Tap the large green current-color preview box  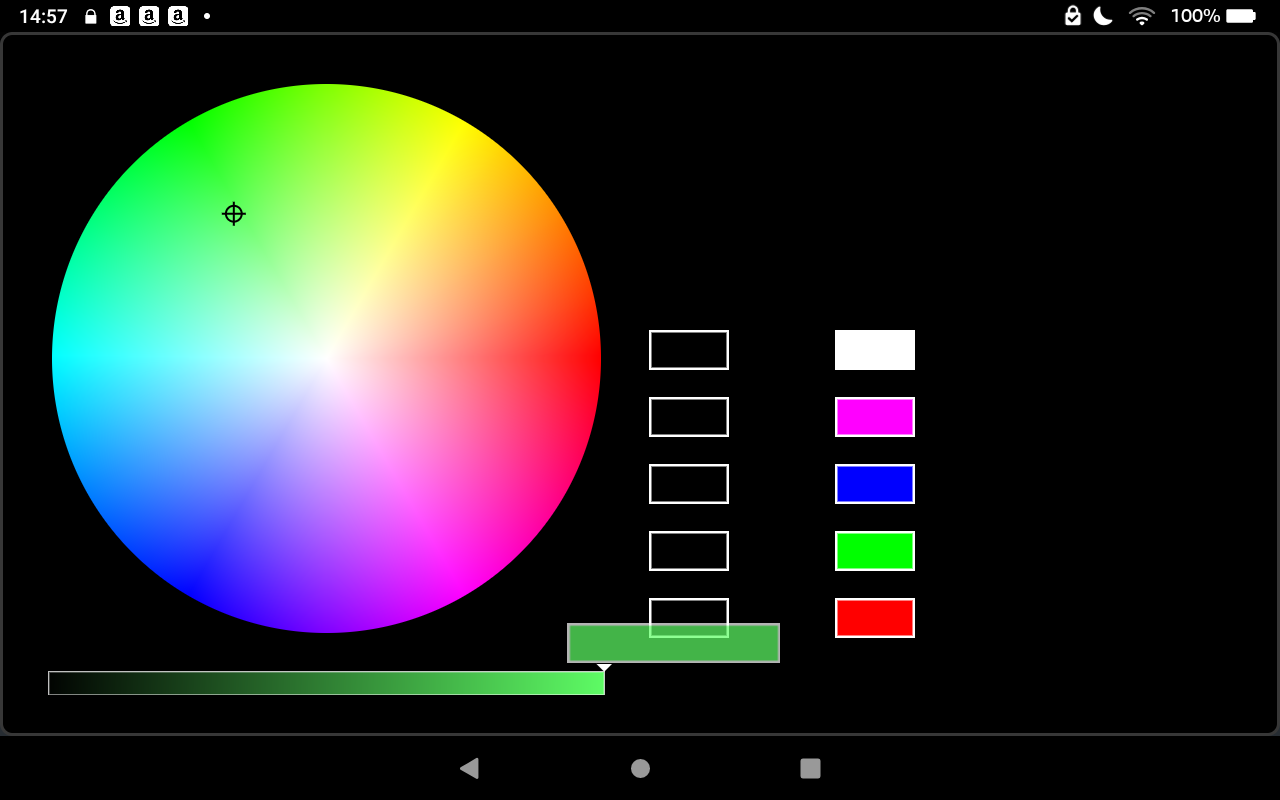(x=673, y=644)
